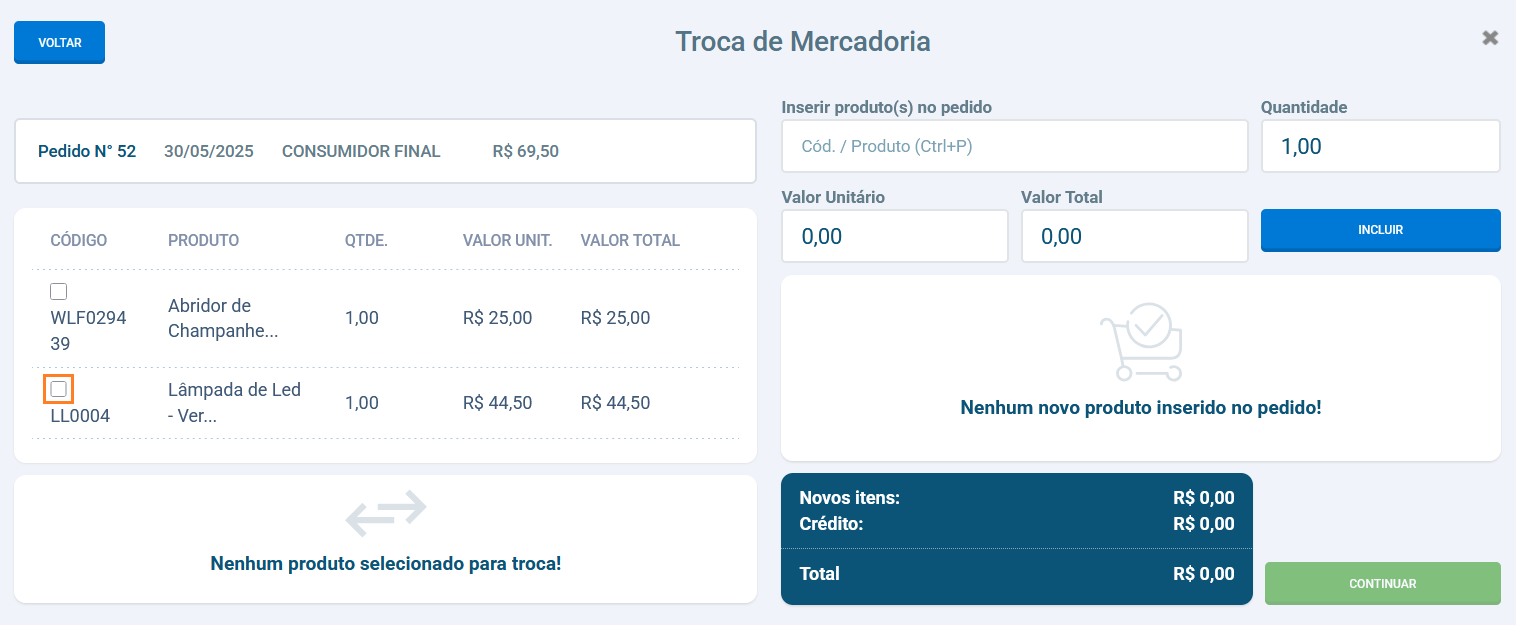Click the shopping cart checkmark icon

(x=1141, y=341)
